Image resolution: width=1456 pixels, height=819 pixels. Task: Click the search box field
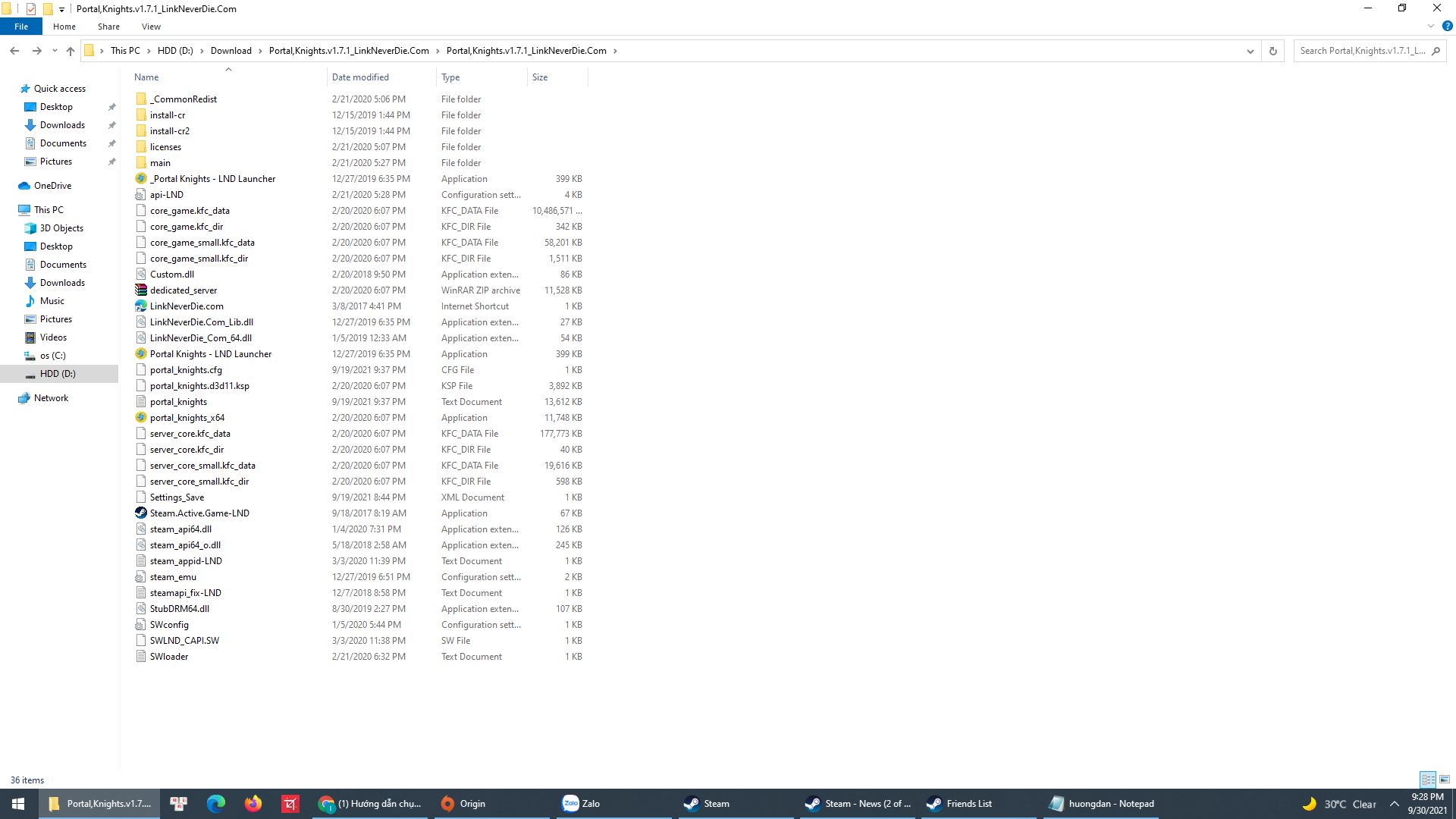pyautogui.click(x=1361, y=51)
